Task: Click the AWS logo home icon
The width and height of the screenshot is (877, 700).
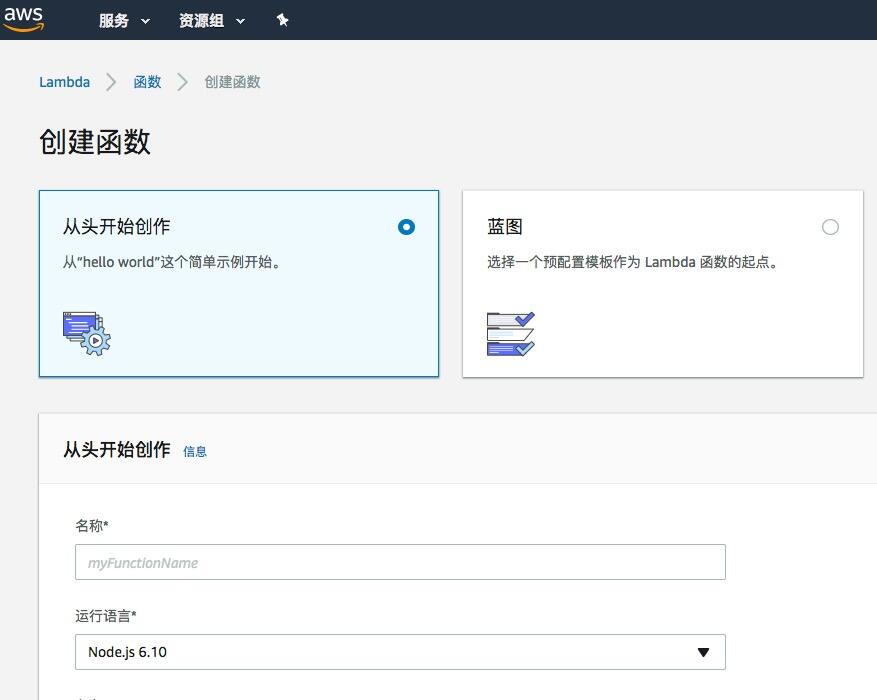Action: click(23, 19)
